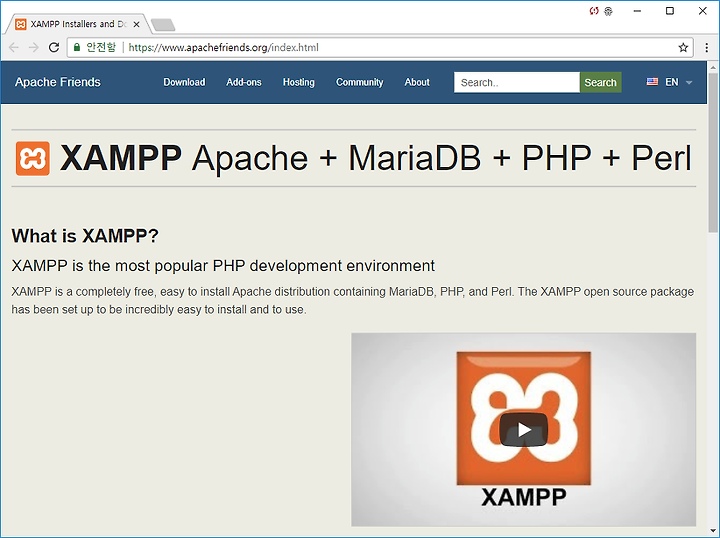Click the page vertical scrollbar thumb
This screenshot has width=720, height=538.
coord(713,153)
